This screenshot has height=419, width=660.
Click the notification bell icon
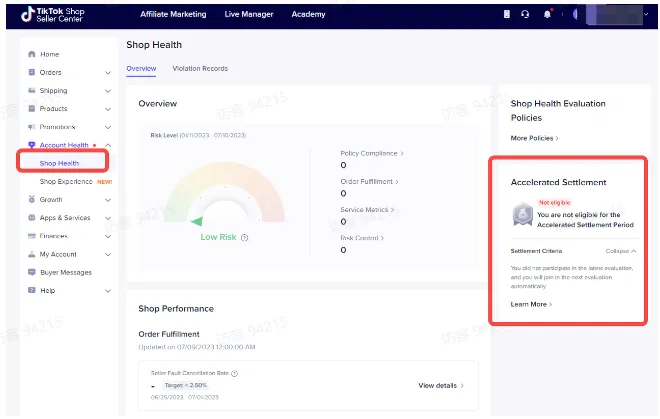(x=547, y=14)
